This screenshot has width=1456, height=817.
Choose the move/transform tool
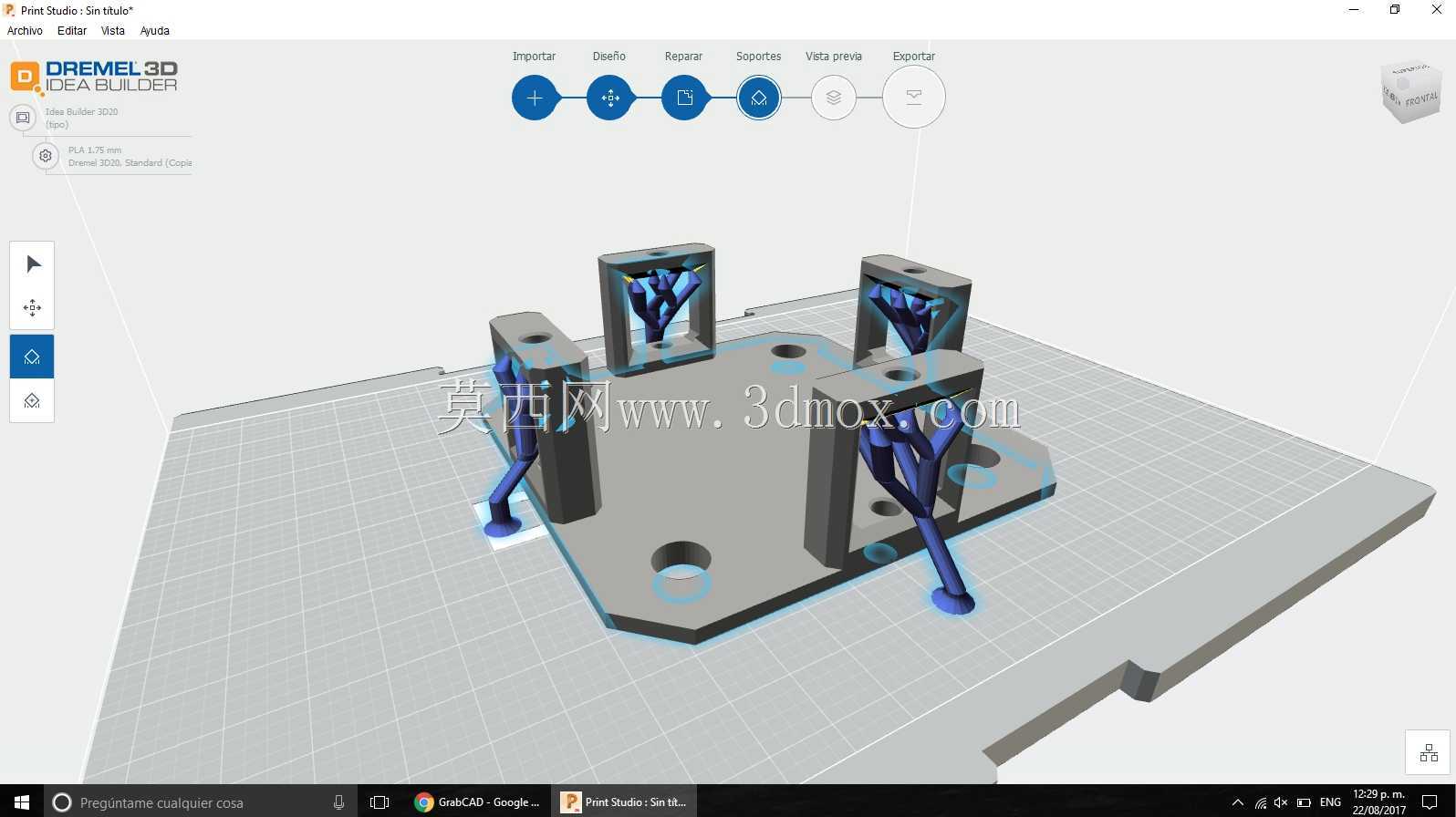(x=33, y=308)
